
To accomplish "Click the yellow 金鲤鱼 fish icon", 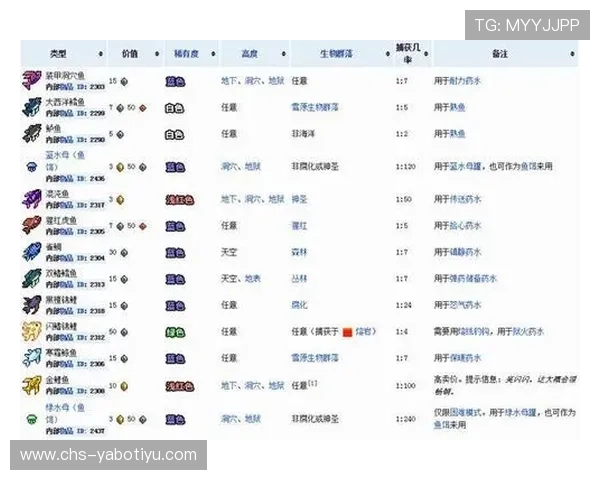I will click(x=32, y=385).
